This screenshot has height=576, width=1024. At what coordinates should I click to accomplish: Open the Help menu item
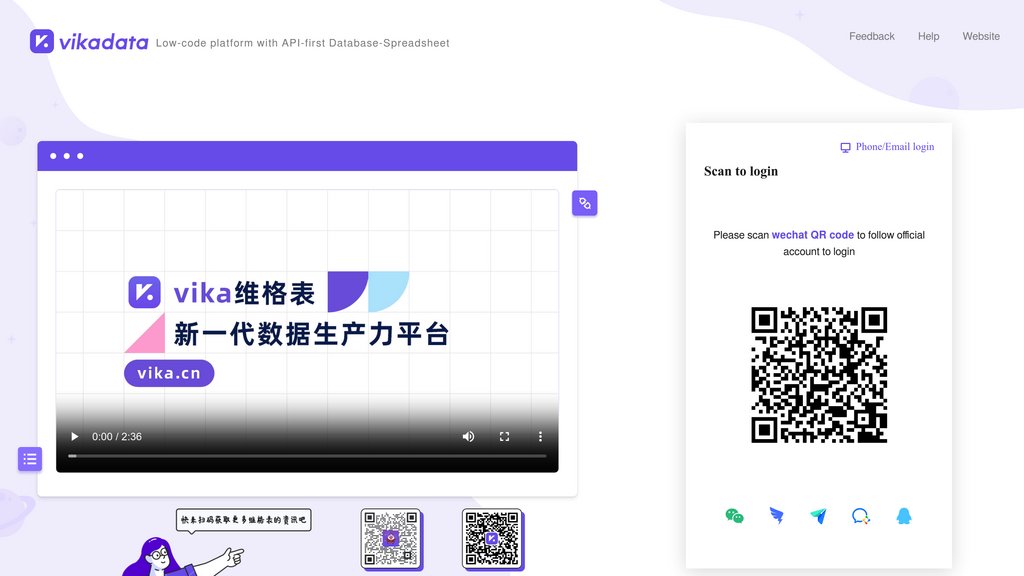point(928,36)
